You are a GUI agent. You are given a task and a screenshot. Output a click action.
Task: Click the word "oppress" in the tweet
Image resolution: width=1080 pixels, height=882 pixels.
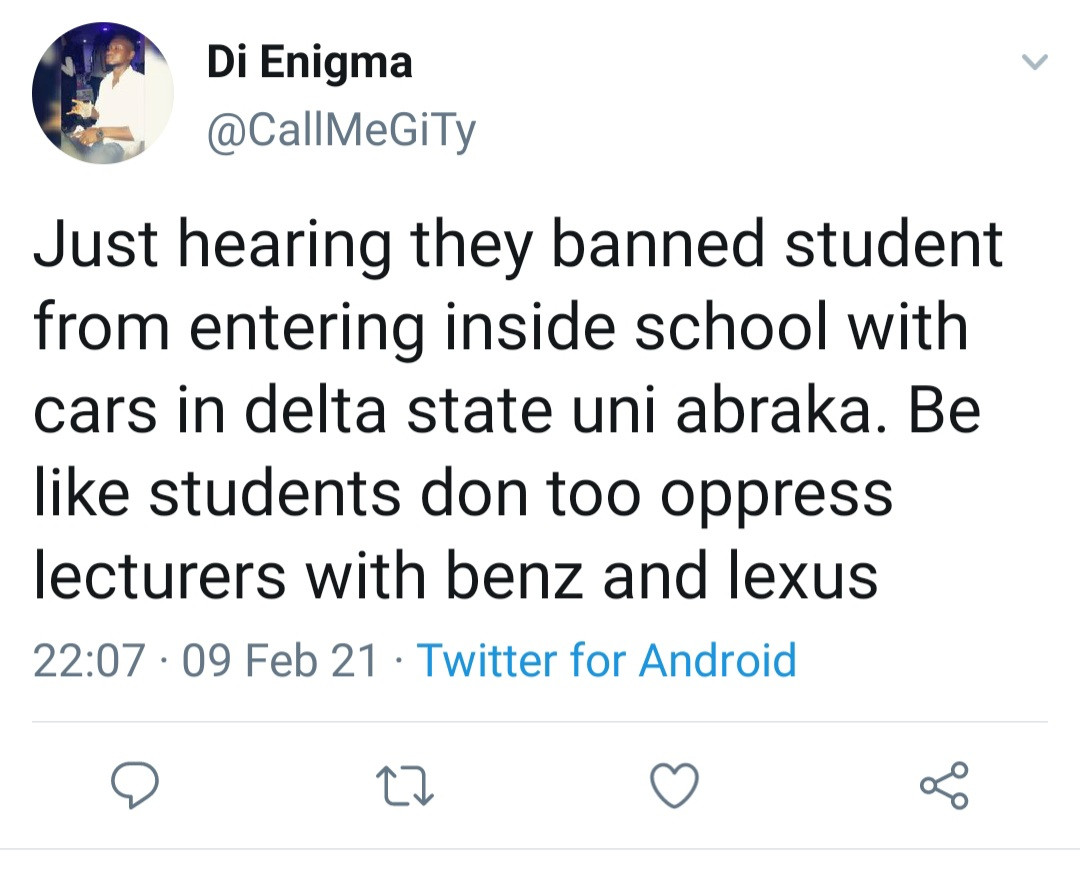pyautogui.click(x=780, y=494)
